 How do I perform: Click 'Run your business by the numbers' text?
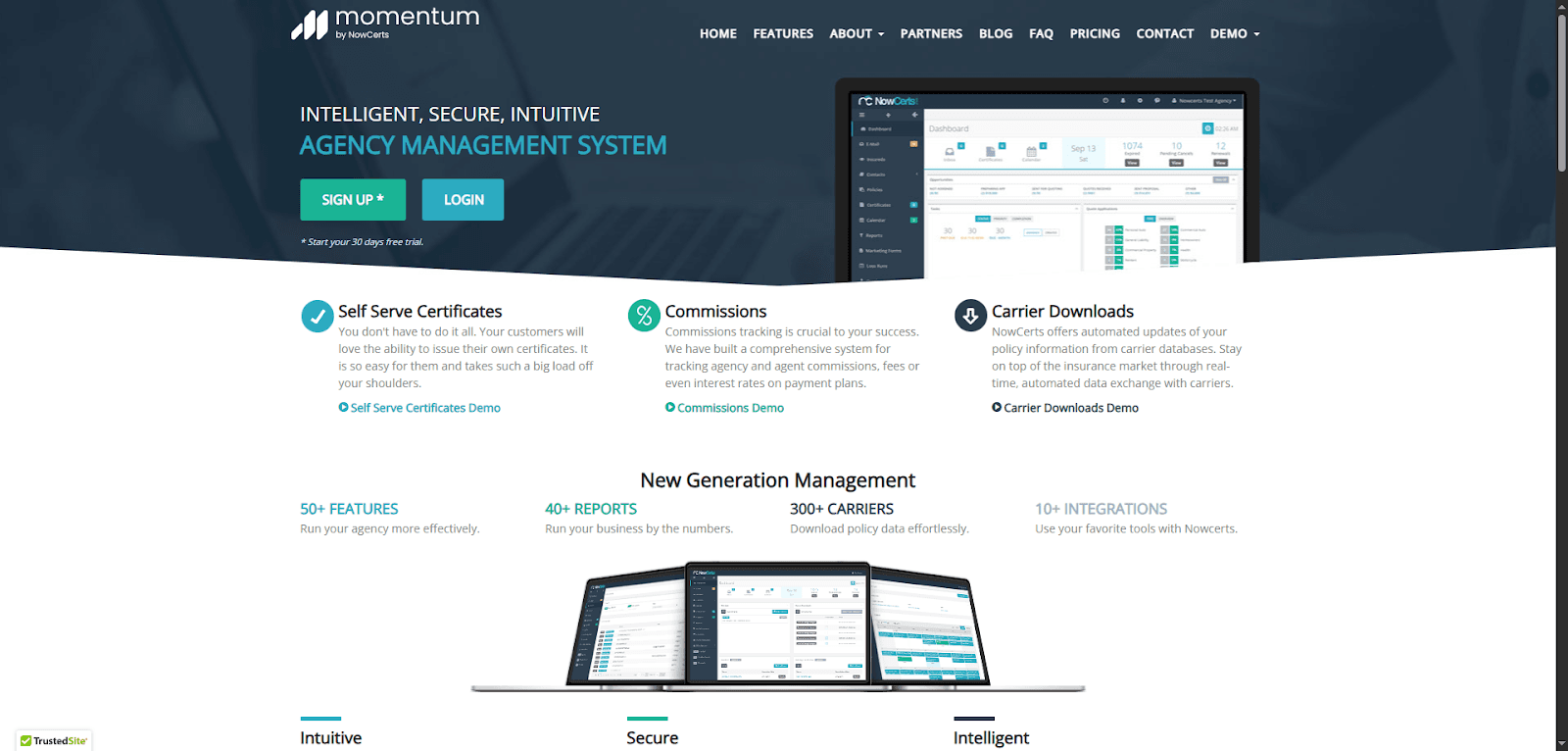point(639,528)
